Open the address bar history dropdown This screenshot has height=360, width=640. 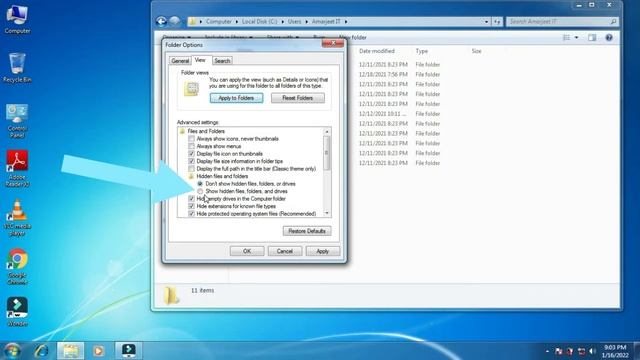486,21
